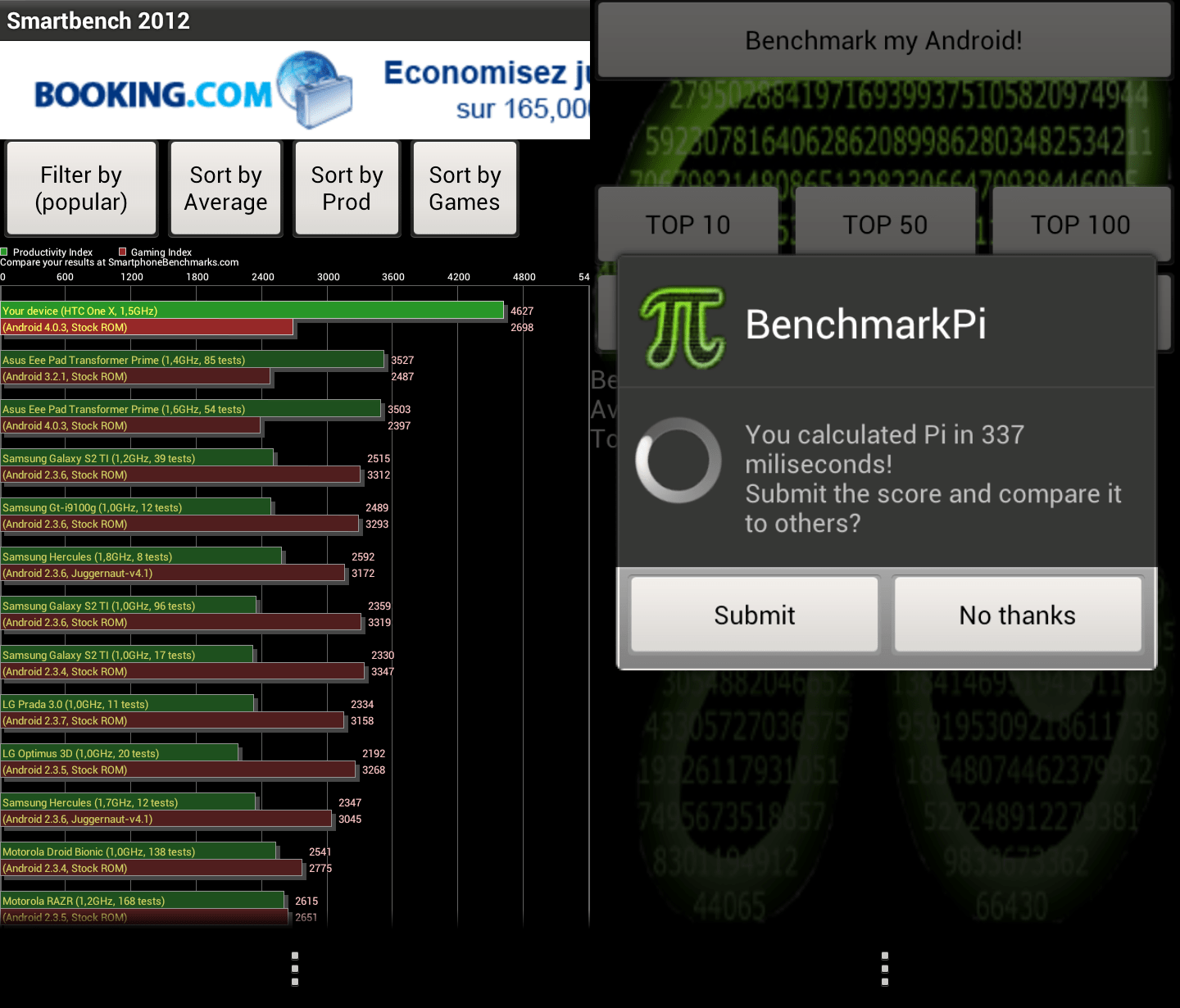Click gaming score value 2698

[x=522, y=327]
